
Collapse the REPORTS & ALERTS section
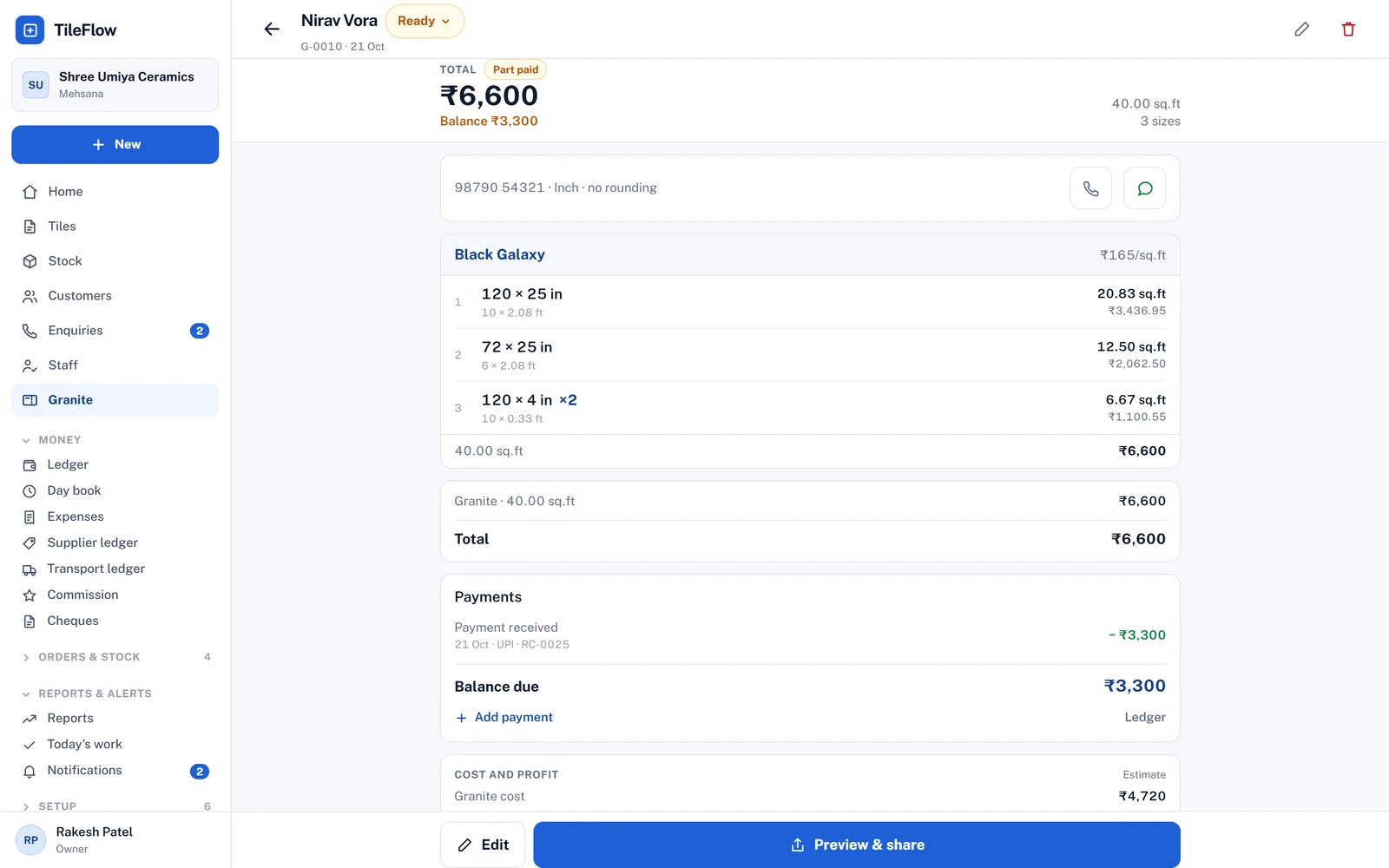click(x=115, y=694)
